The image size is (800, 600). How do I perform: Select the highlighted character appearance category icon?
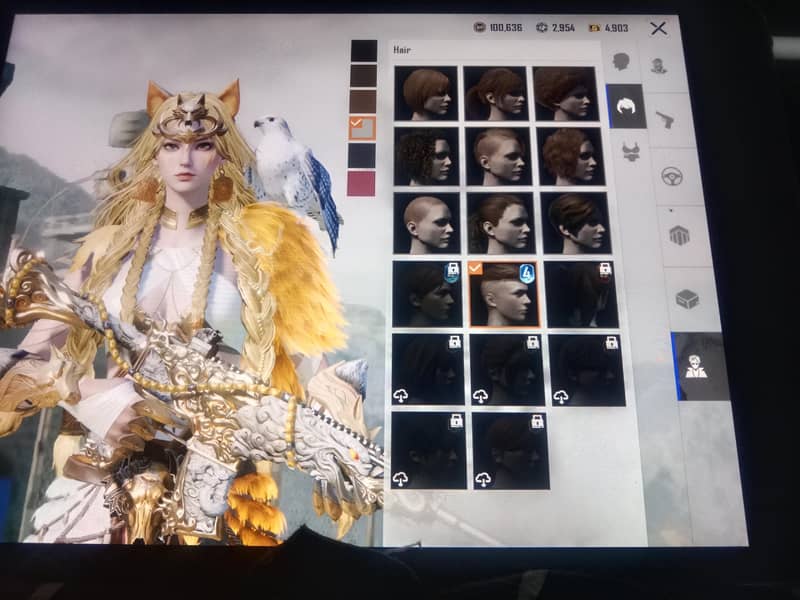(698, 366)
